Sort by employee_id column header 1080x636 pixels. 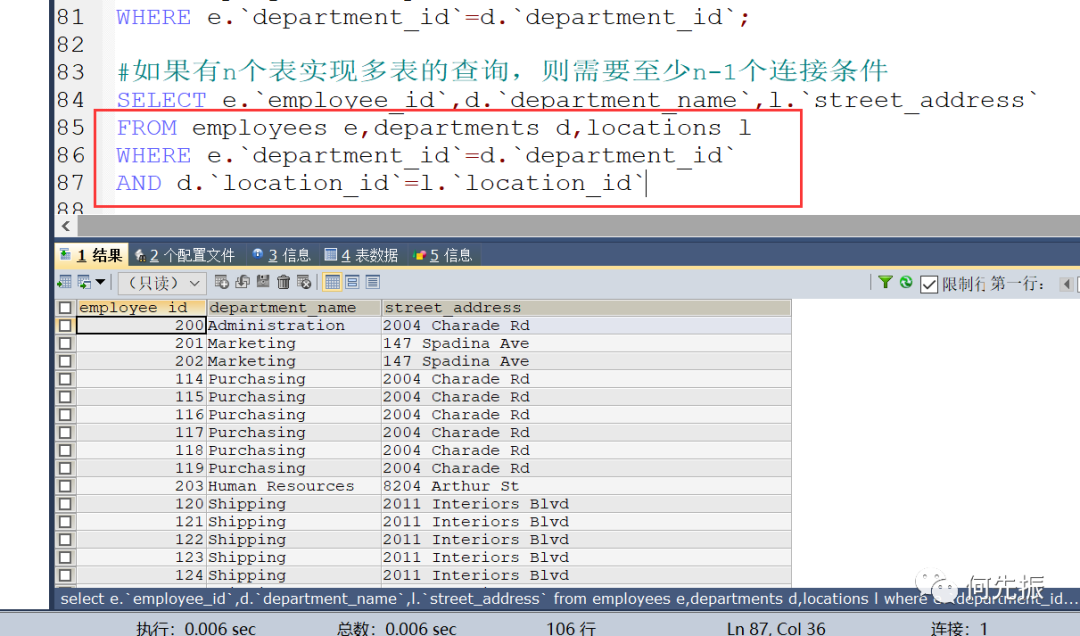[x=141, y=307]
